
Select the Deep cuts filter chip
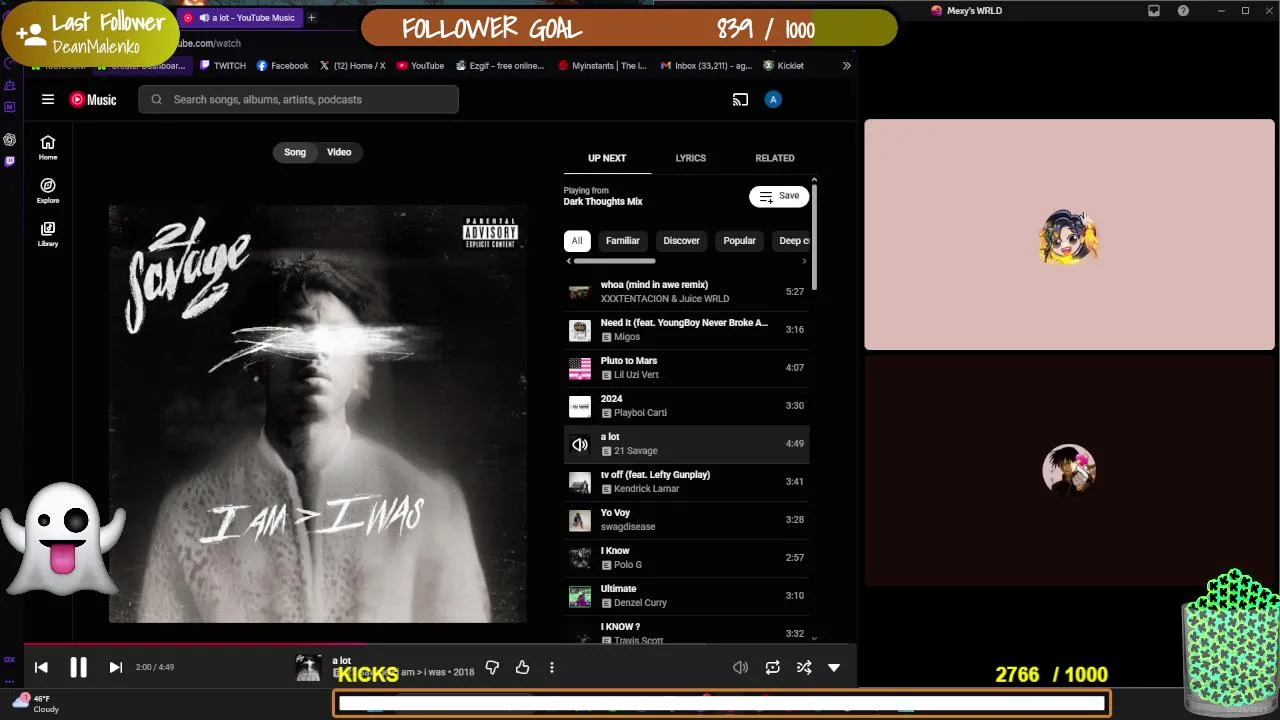[792, 240]
